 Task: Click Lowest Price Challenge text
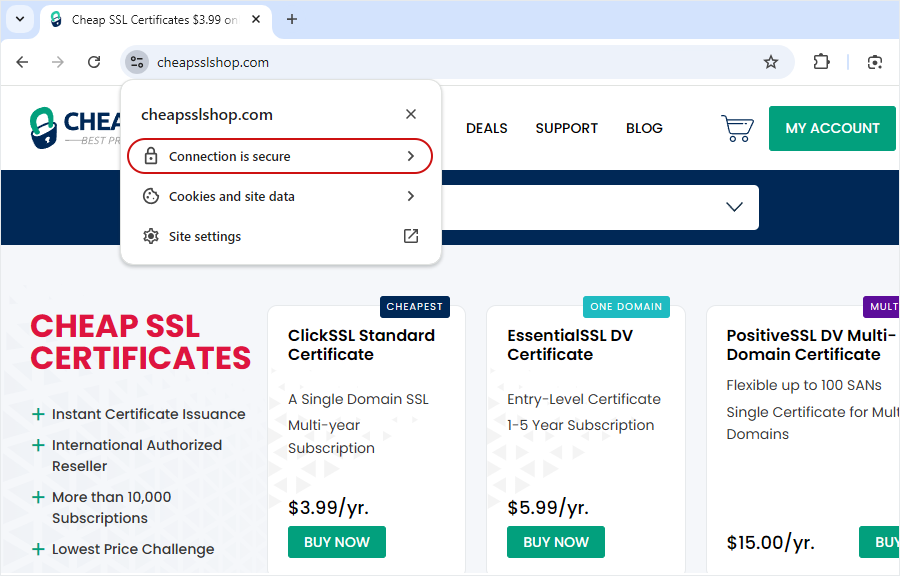click(133, 549)
